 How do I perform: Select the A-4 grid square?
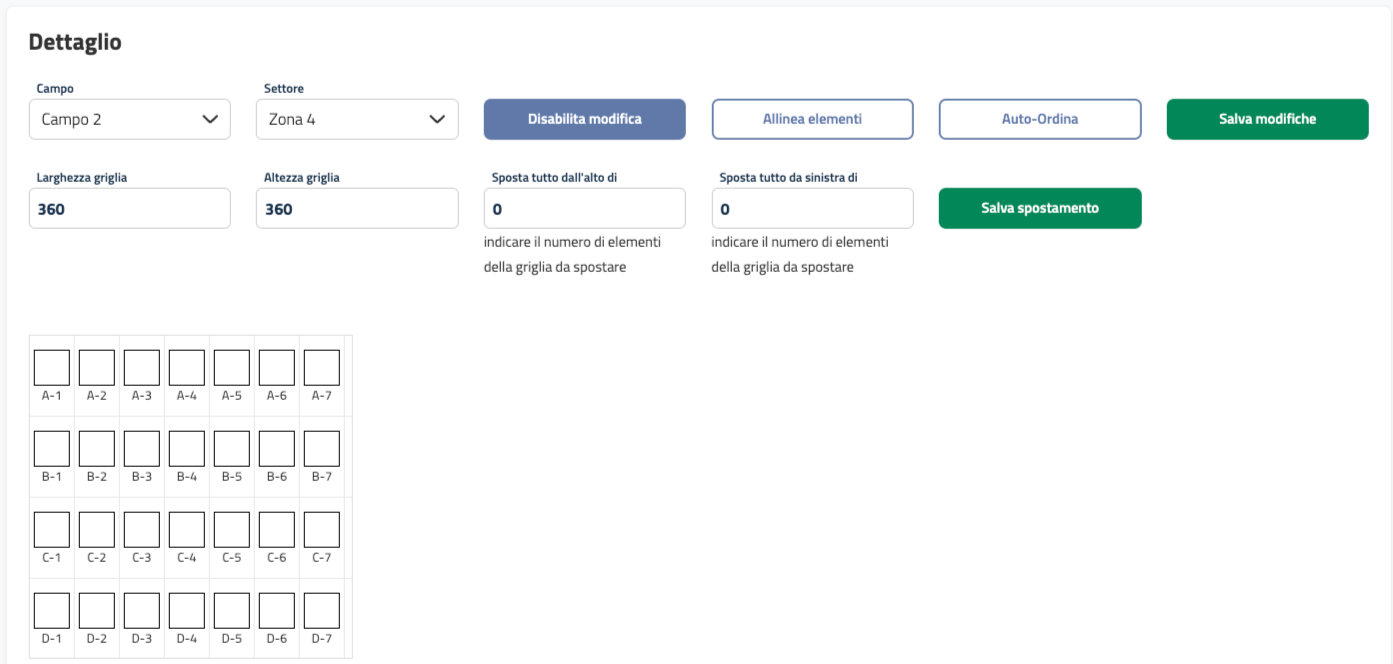pos(186,368)
